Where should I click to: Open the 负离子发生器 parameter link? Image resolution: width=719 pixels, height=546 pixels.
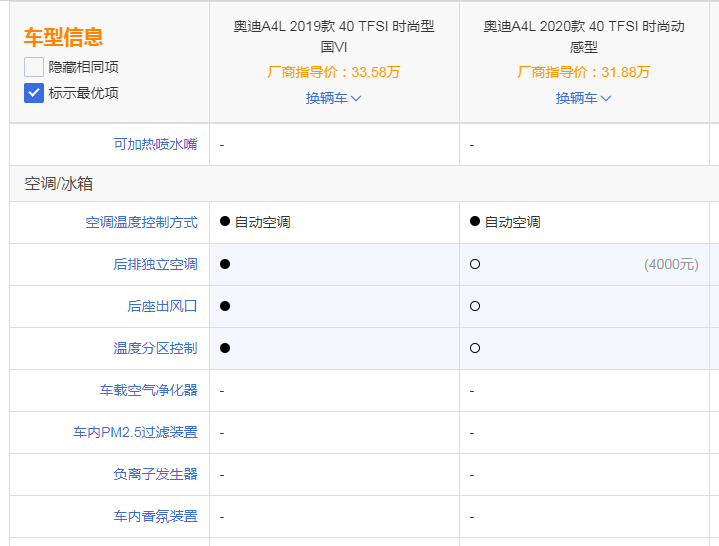[155, 474]
